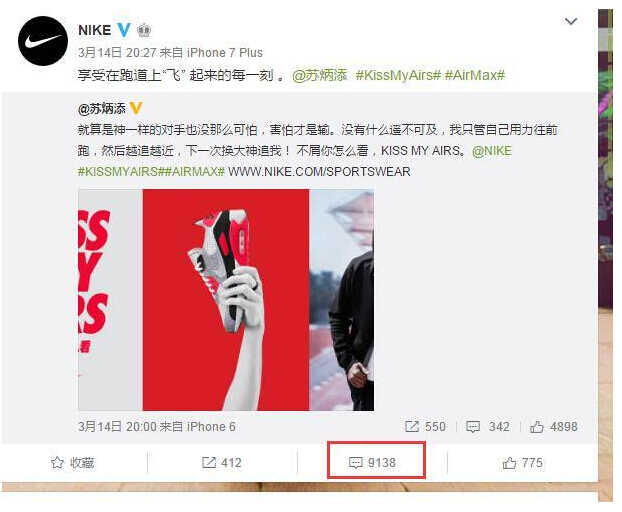
Task: Repost this post showing 412 forwards
Action: pyautogui.click(x=221, y=462)
